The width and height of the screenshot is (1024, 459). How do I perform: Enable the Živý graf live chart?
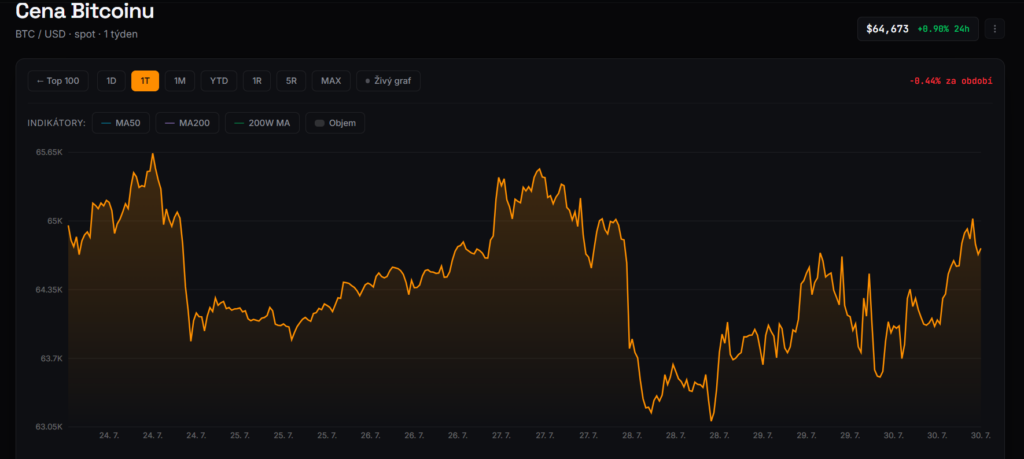[389, 81]
